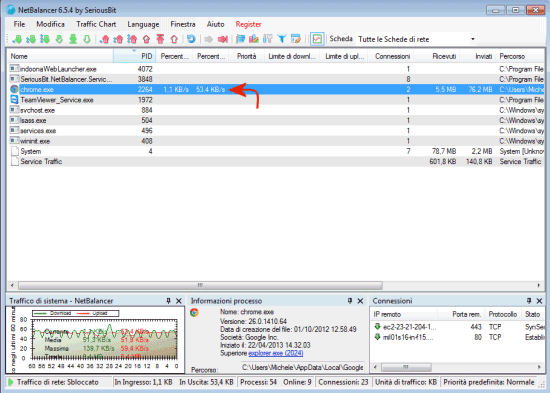Click the Percorso path field in process info
The image size is (550, 393).
303,367
